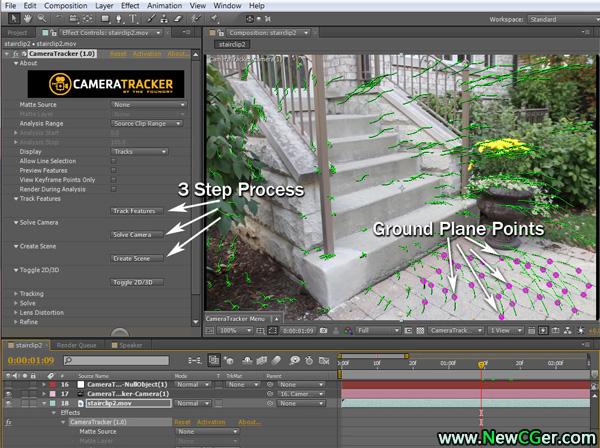Switch to the Render Queue tab

[x=76, y=345]
